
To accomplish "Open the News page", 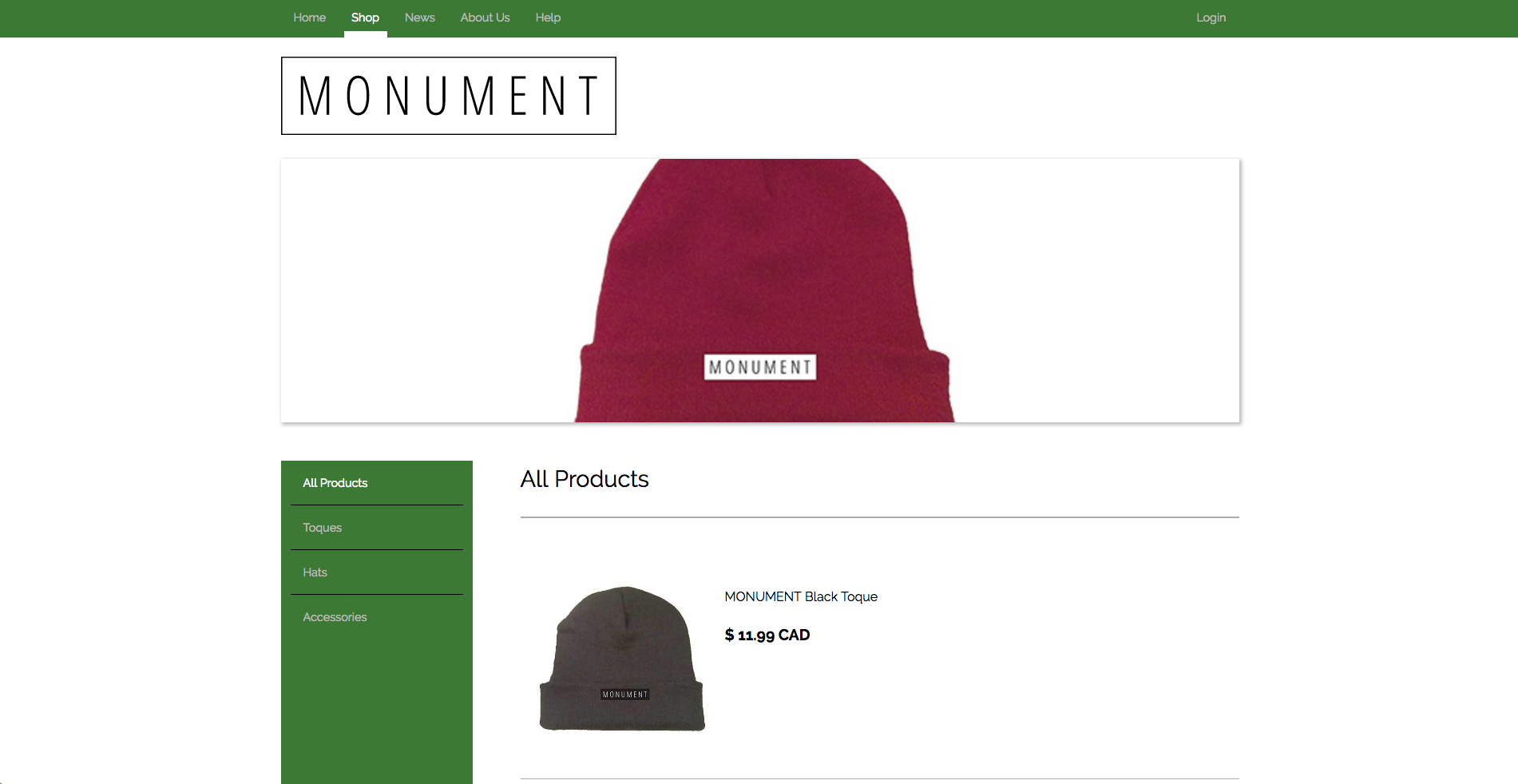I will tap(419, 18).
